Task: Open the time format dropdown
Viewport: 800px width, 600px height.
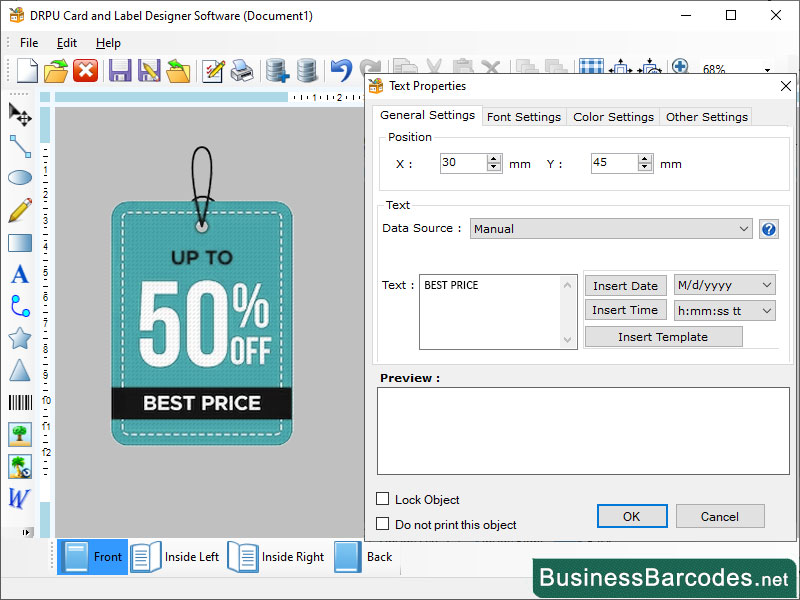Action: pyautogui.click(x=724, y=310)
